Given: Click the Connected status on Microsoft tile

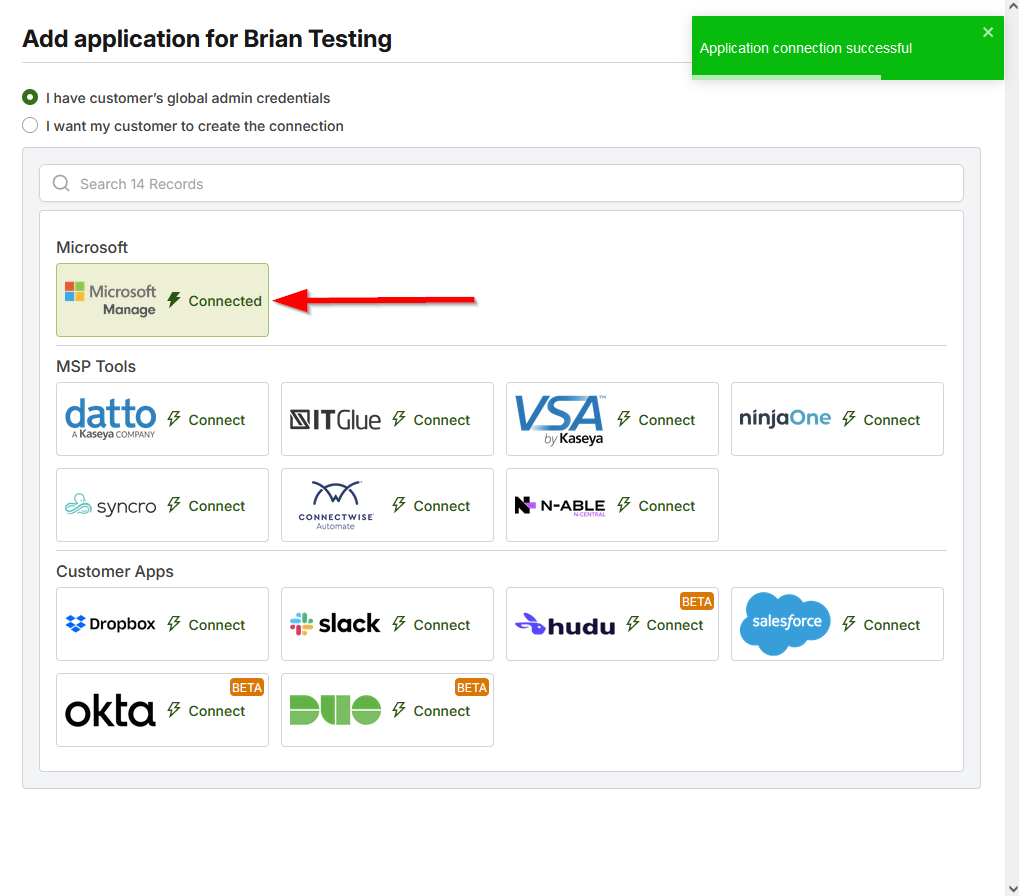Looking at the screenshot, I should [x=224, y=301].
